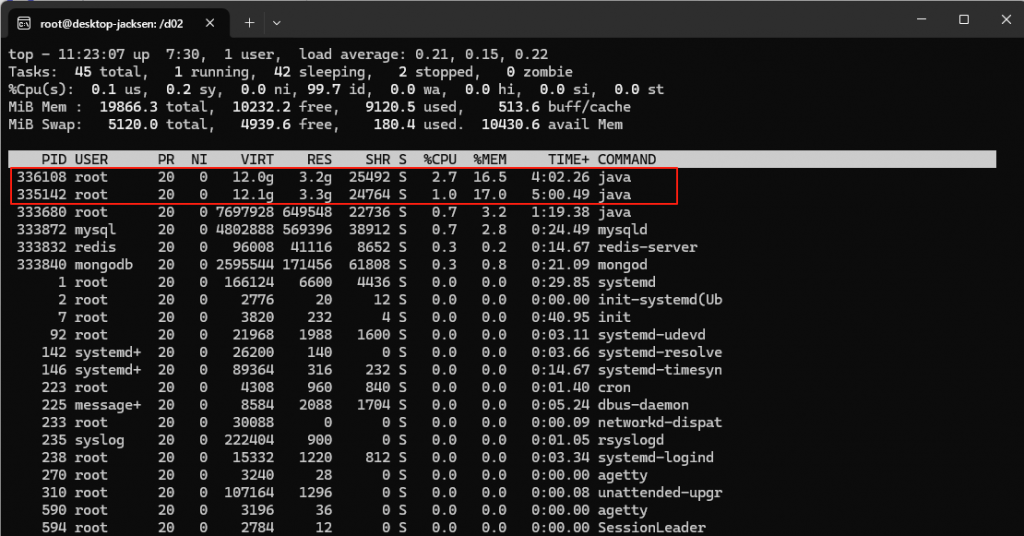Click the PID column header

pyautogui.click(x=54, y=159)
